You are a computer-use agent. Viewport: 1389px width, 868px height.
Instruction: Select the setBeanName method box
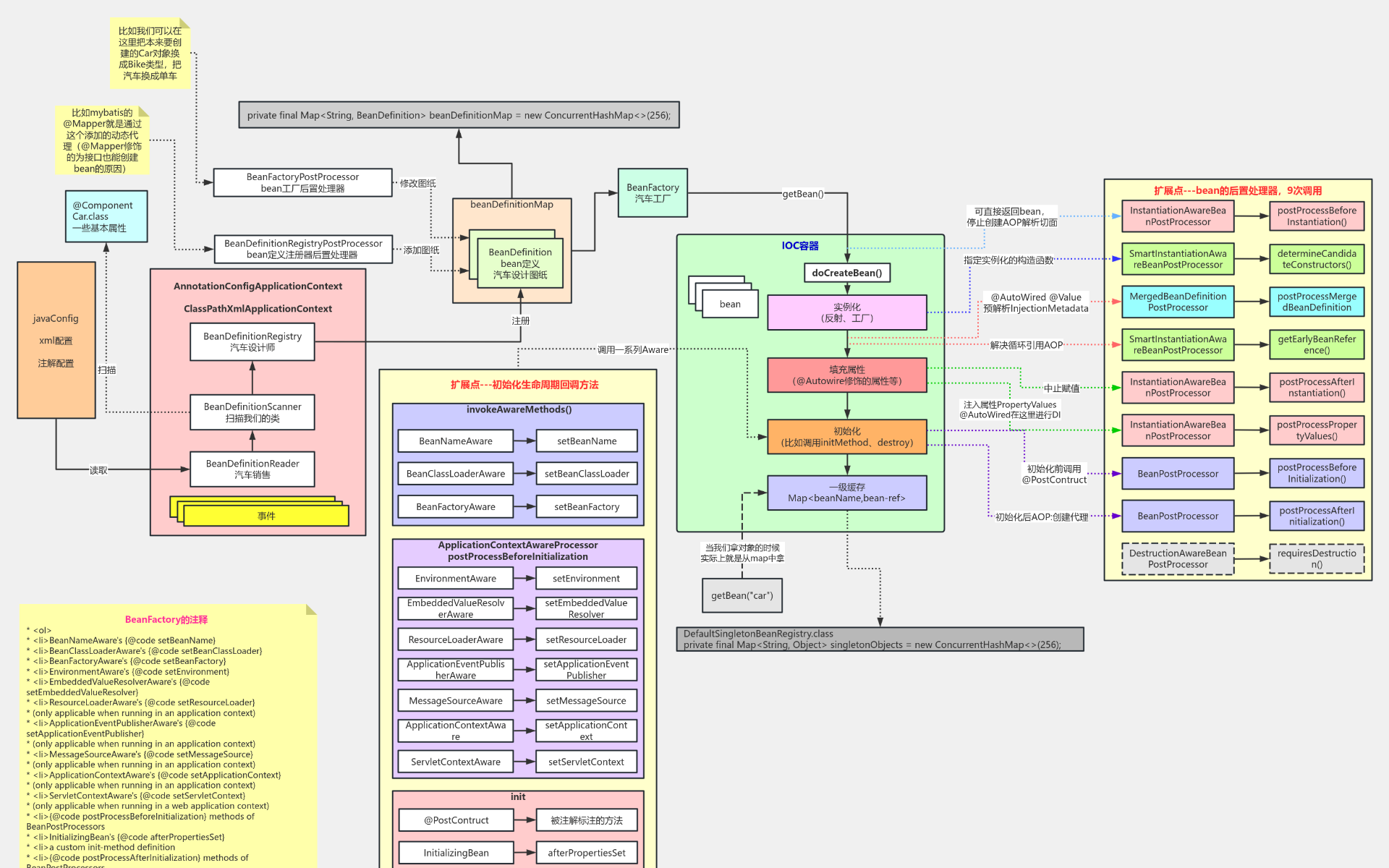tap(587, 441)
